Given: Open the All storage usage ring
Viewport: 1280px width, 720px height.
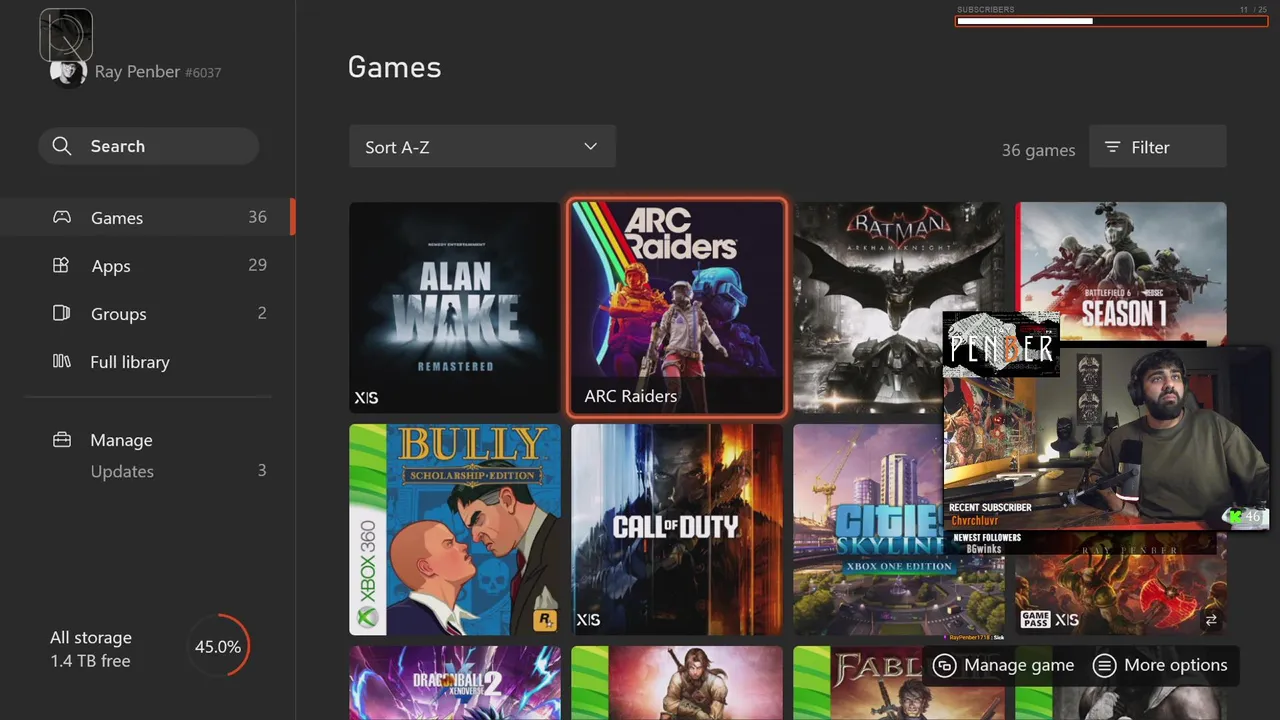Looking at the screenshot, I should tap(218, 647).
